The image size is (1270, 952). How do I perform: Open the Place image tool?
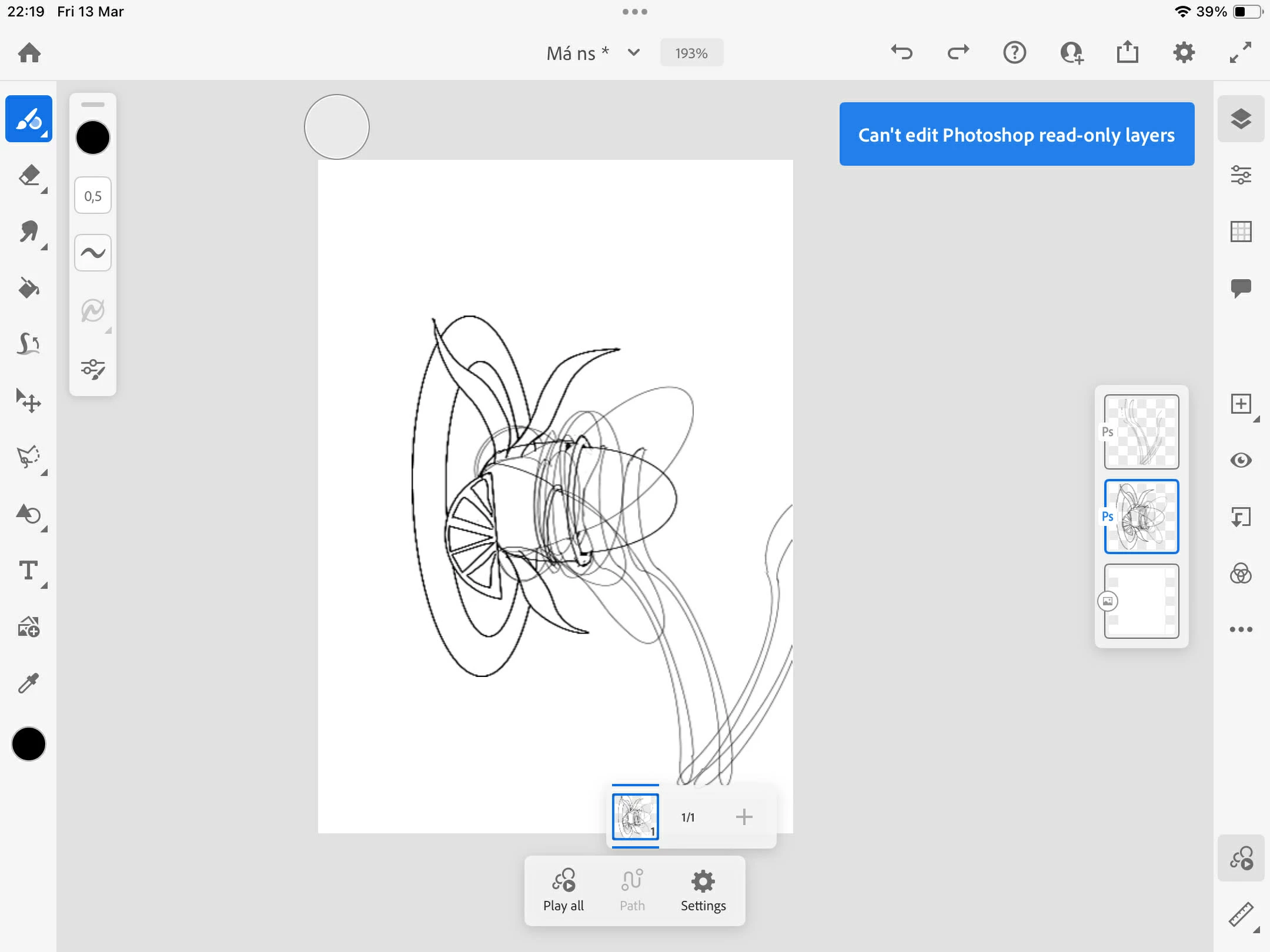point(29,627)
